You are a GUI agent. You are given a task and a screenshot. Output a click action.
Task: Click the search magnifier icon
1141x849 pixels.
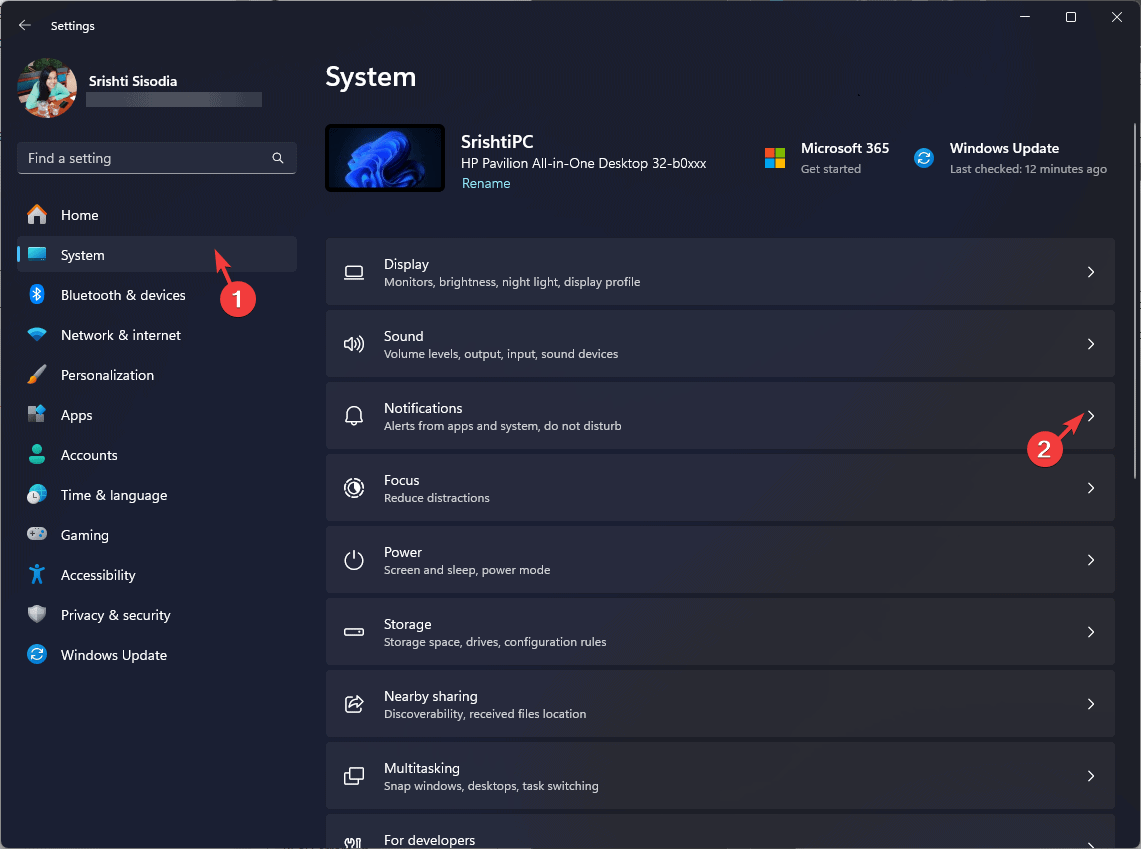[278, 158]
